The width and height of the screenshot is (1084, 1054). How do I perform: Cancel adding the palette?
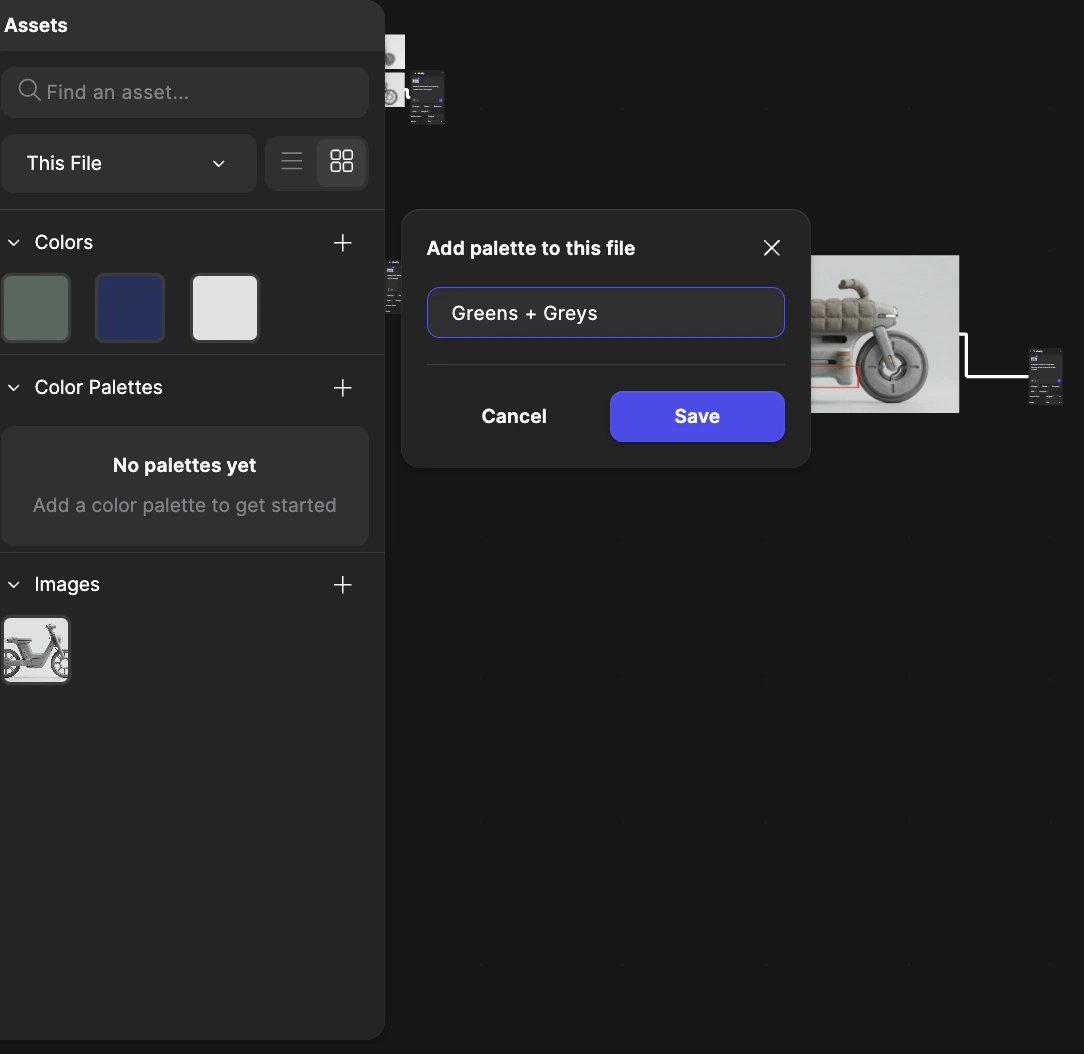(514, 416)
